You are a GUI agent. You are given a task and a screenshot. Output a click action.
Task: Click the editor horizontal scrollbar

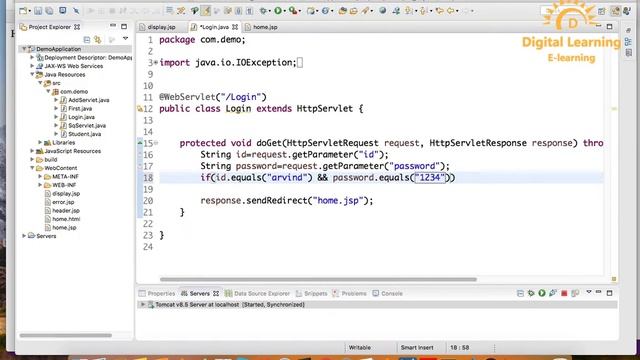click(x=318, y=280)
